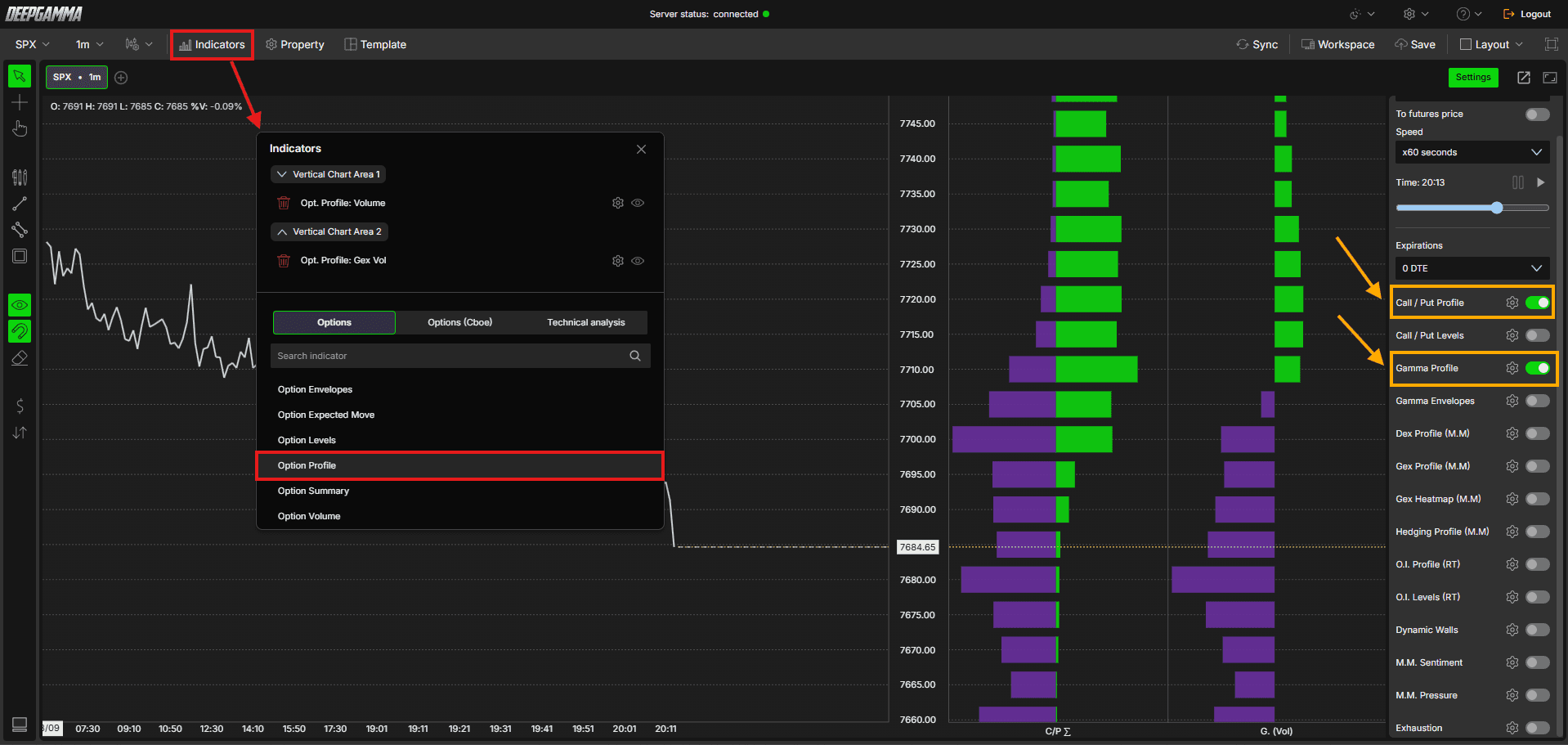1568x745 pixels.
Task: Open the theme mode dropdown
Action: pos(1362,14)
